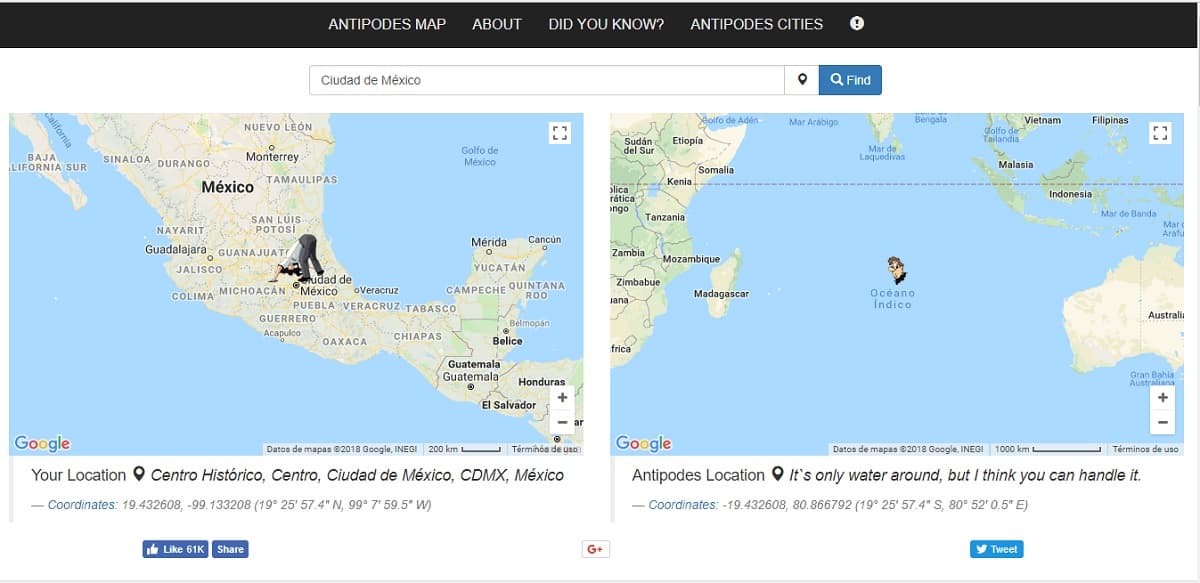Zoom in using plus control on left map
Screen dimensions: 1200x583
point(562,397)
